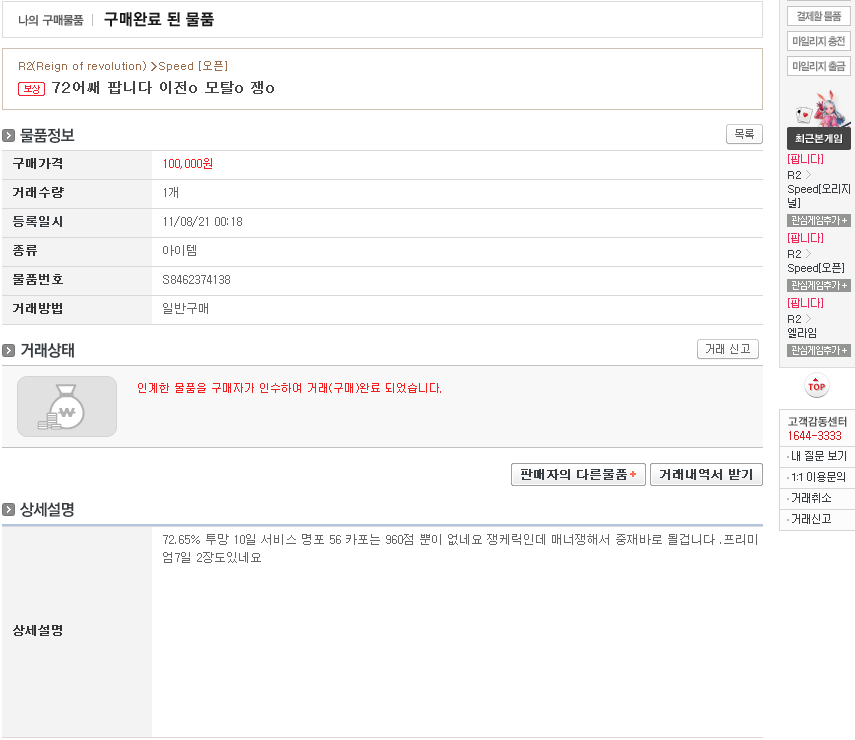Click the 상세설명 section arrow icon

click(x=9, y=510)
